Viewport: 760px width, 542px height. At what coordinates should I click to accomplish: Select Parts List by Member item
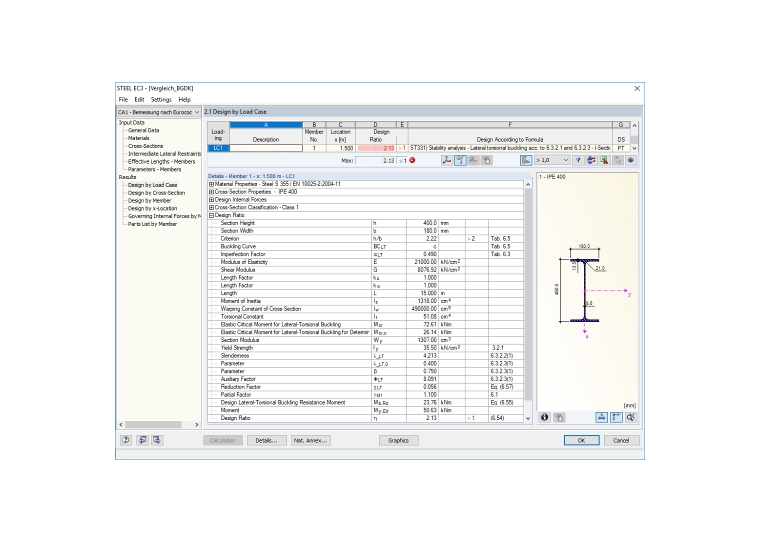click(x=152, y=224)
